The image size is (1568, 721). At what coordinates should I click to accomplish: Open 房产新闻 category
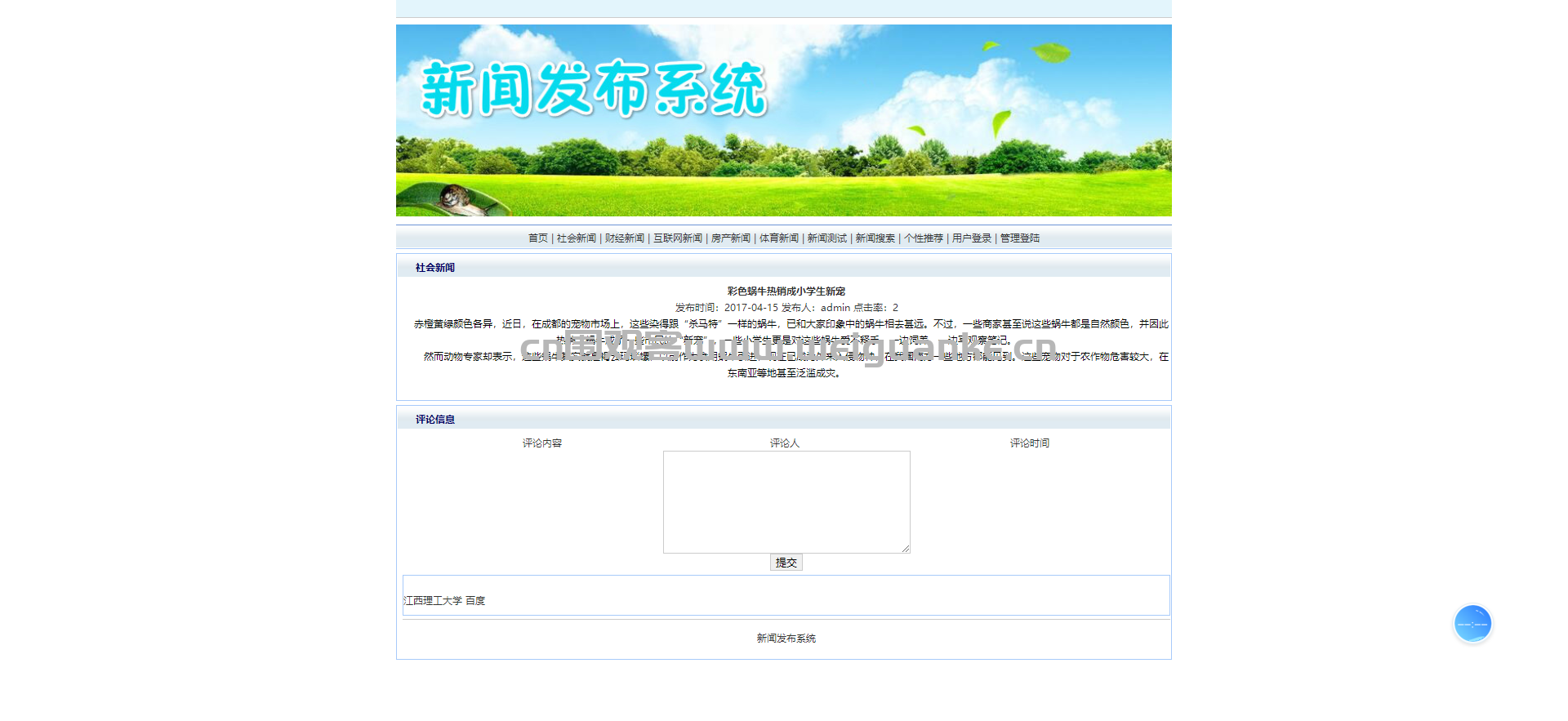tap(730, 238)
